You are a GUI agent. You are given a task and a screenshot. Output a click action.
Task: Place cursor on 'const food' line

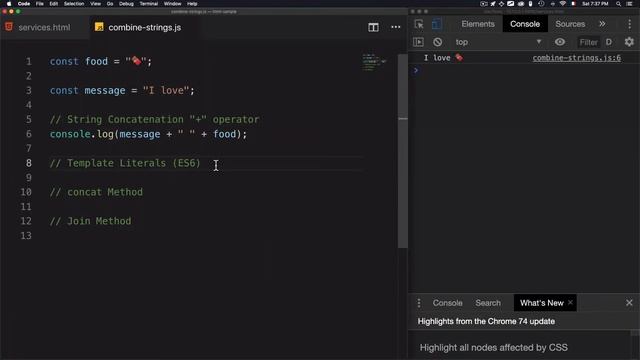click(x=101, y=62)
